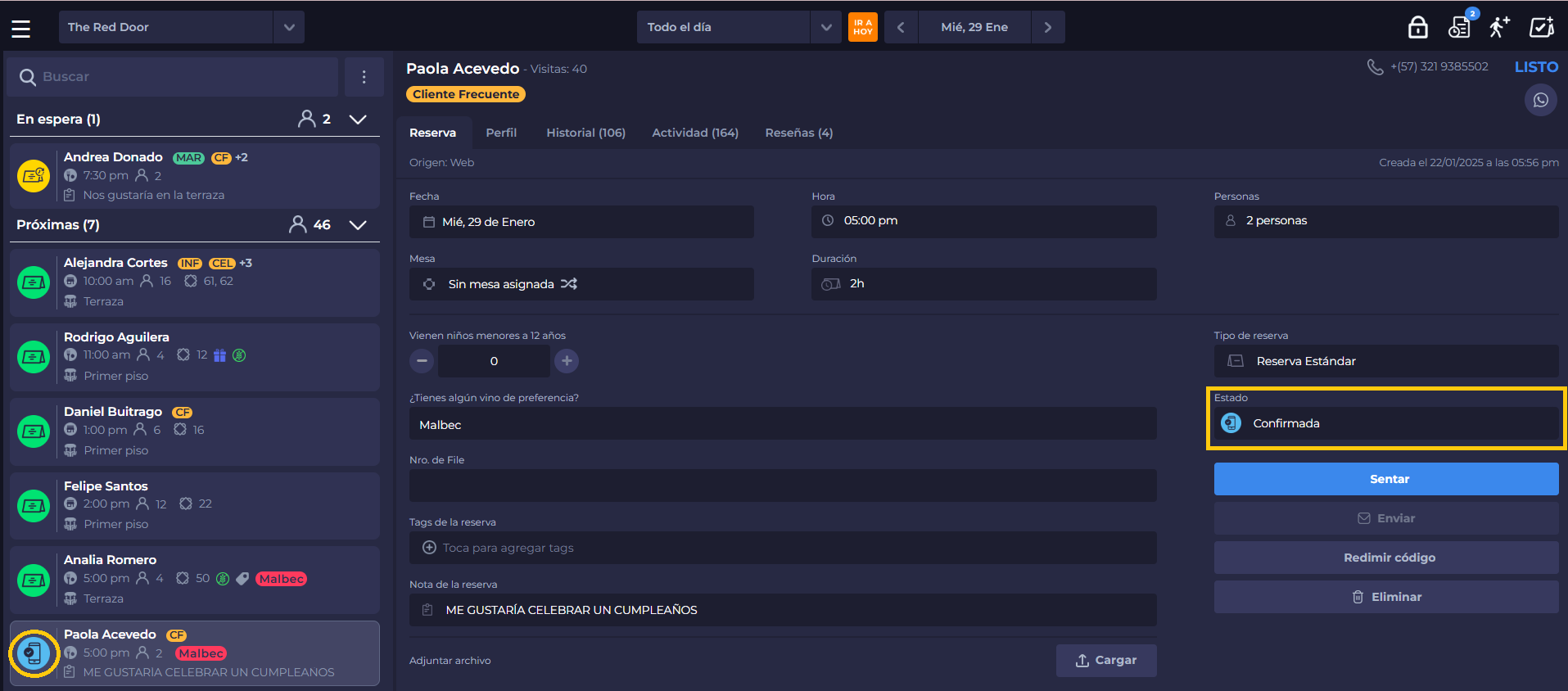Image resolution: width=1568 pixels, height=691 pixels.
Task: Open the Actividad (164) tab
Action: pyautogui.click(x=695, y=133)
